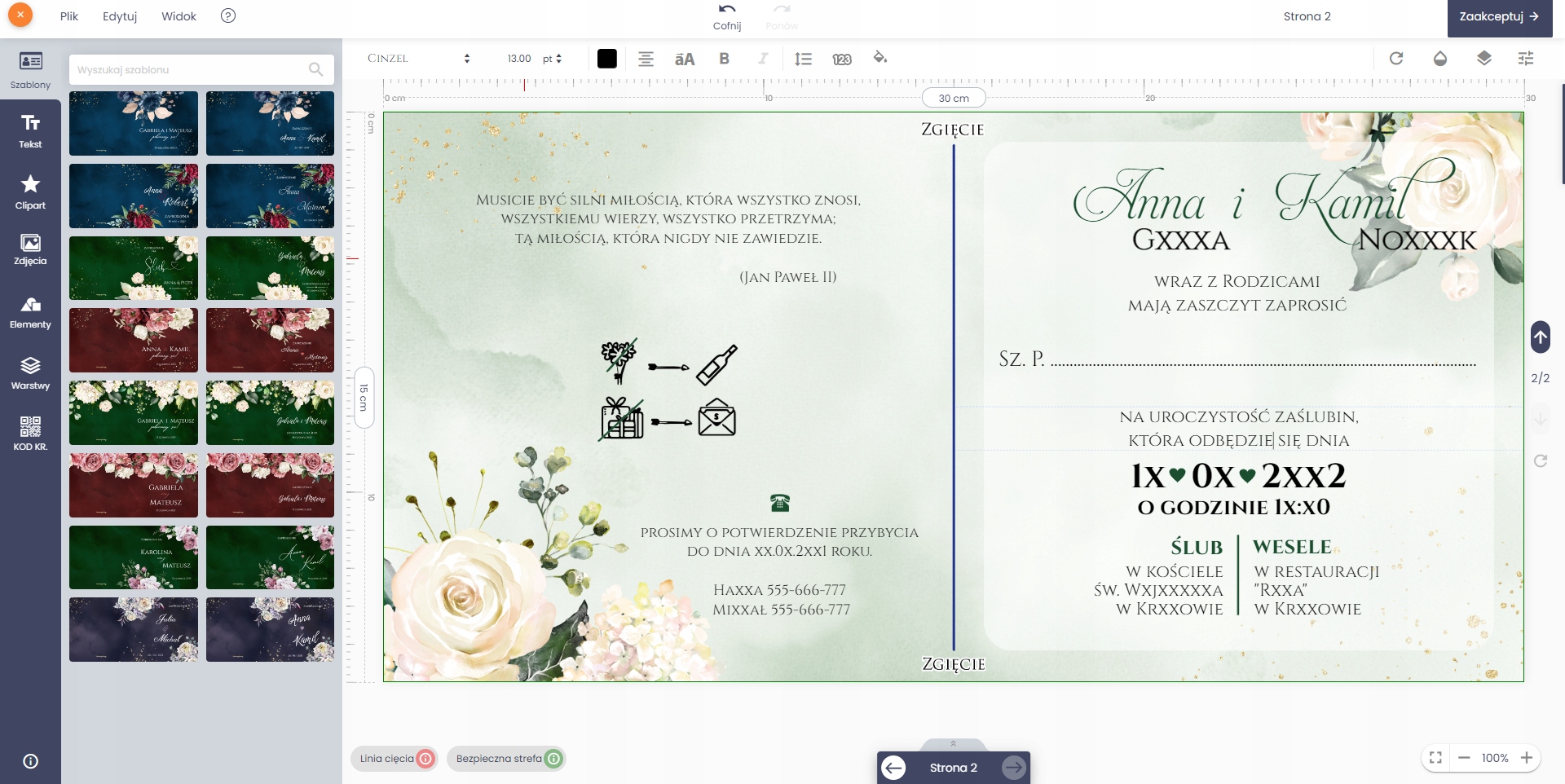
Task: Click the fill bucket color tool
Action: tap(879, 58)
